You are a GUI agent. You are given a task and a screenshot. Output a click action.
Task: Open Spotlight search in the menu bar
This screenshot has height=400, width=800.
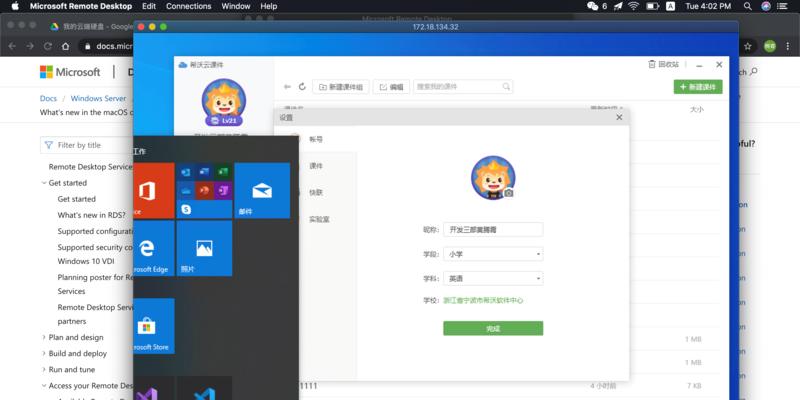pyautogui.click(x=747, y=6)
